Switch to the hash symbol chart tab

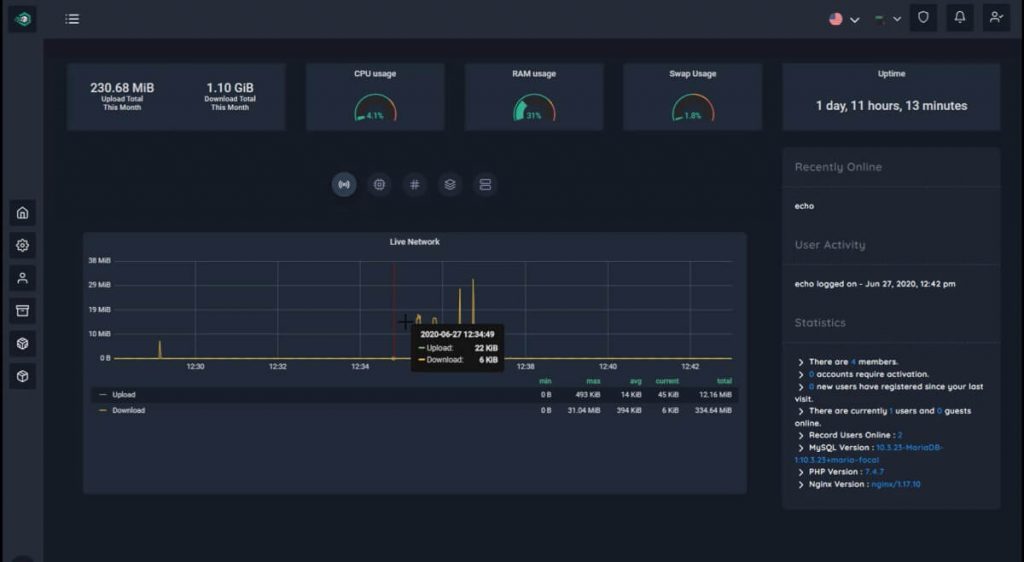pyautogui.click(x=415, y=185)
